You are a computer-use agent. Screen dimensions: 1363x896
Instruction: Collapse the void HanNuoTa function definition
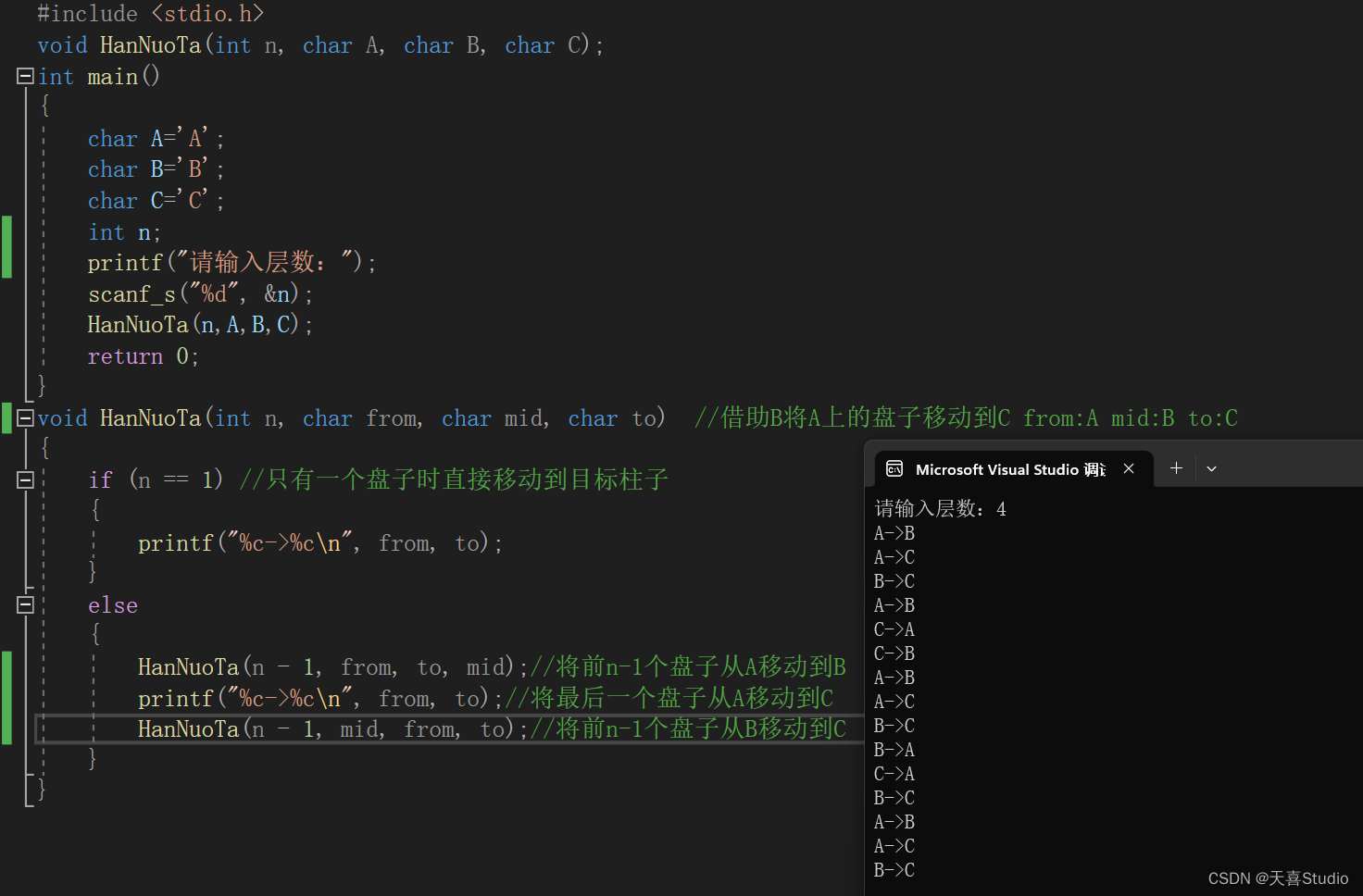coord(26,417)
